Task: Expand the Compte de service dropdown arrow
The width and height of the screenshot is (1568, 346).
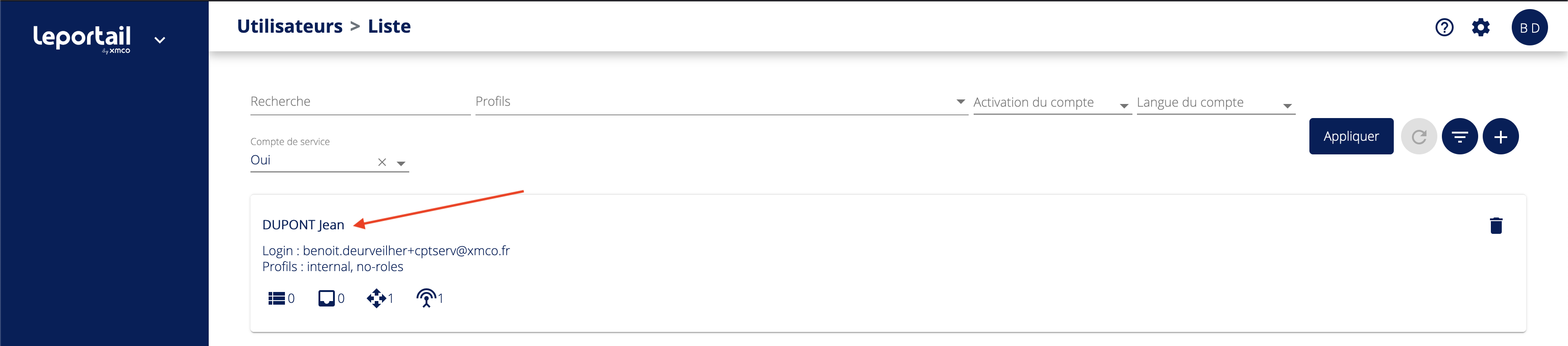Action: coord(401,163)
